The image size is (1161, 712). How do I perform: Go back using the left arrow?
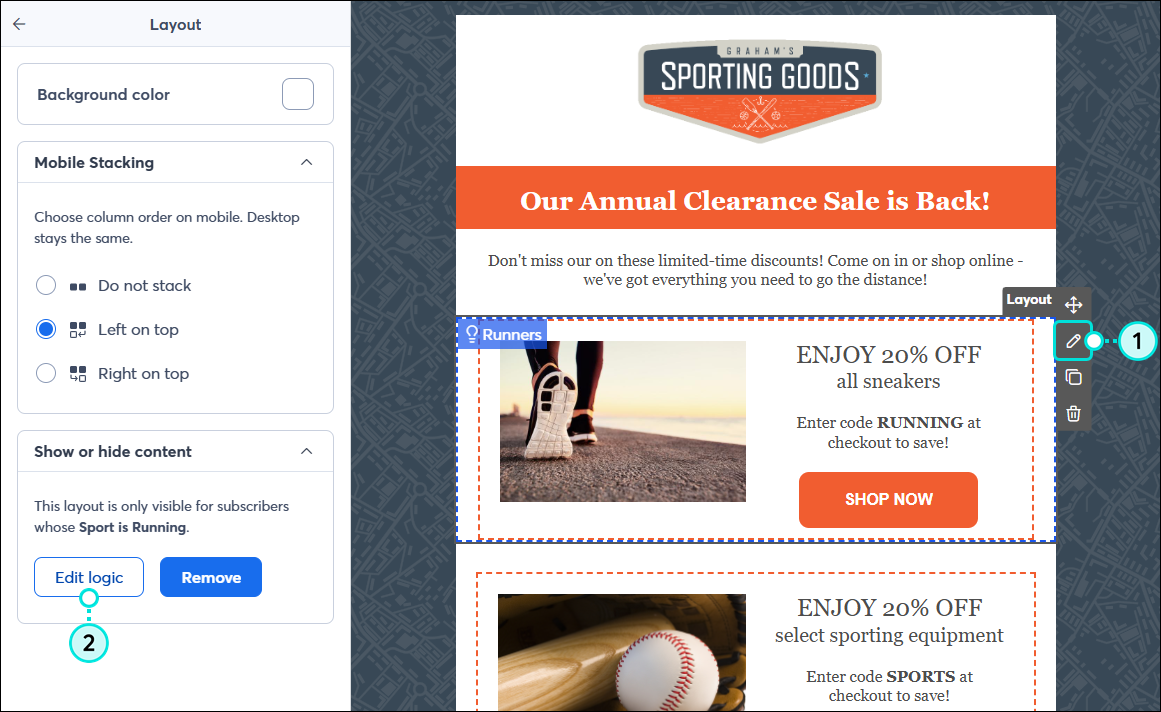(19, 24)
